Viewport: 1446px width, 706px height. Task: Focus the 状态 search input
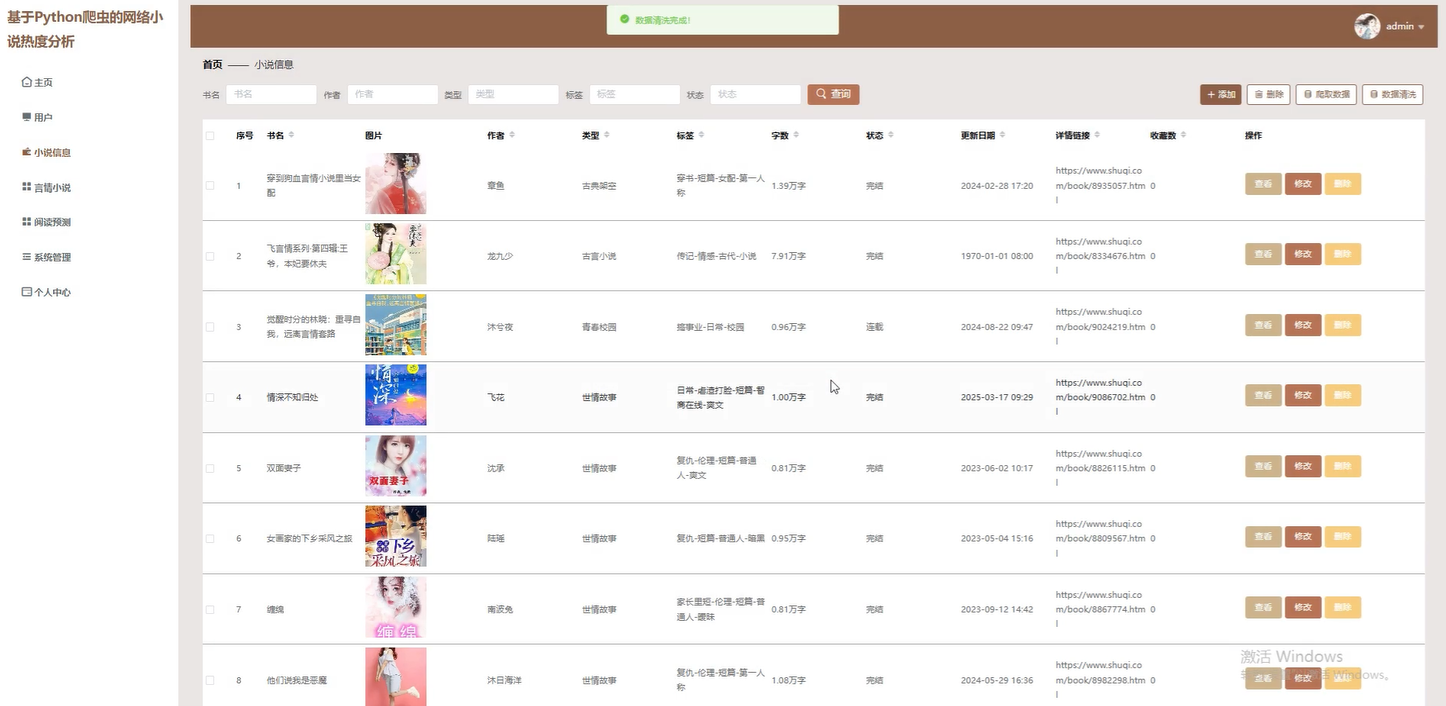[x=756, y=94]
